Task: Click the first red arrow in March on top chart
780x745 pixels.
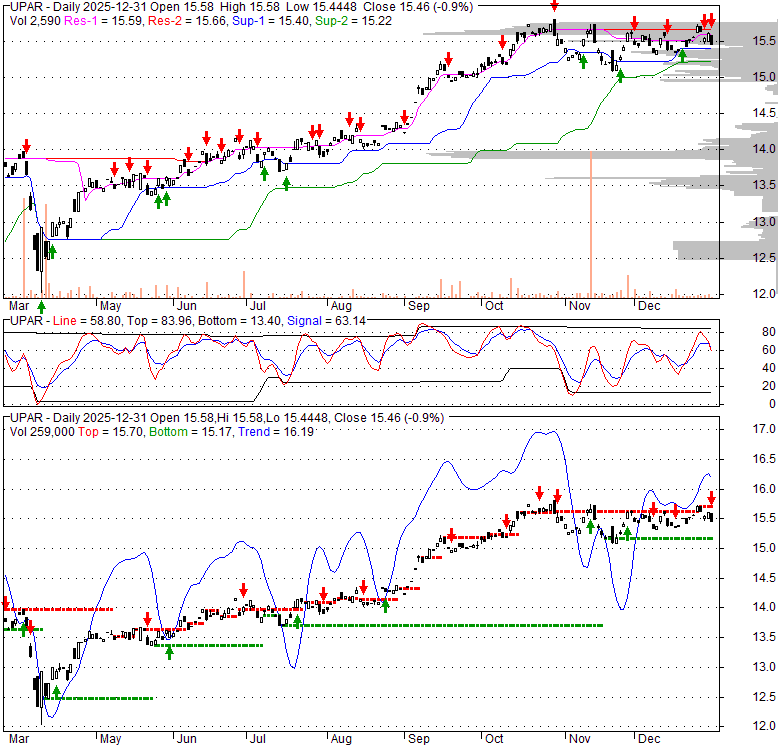Action: point(27,146)
